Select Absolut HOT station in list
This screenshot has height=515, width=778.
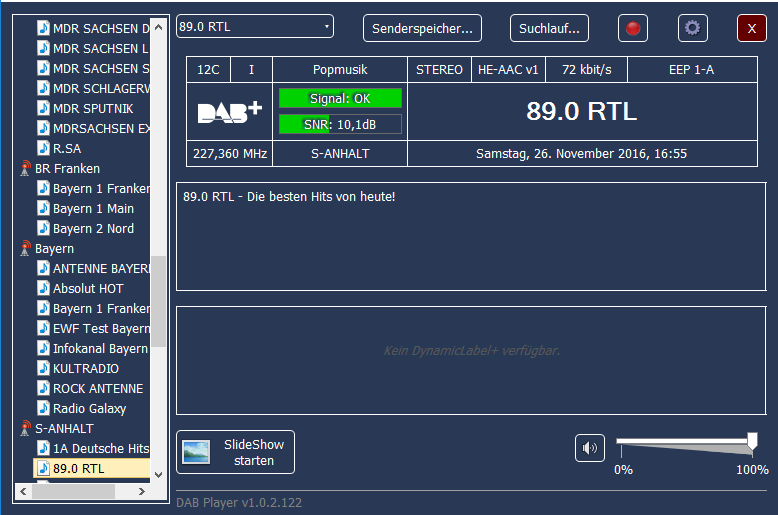[88, 289]
